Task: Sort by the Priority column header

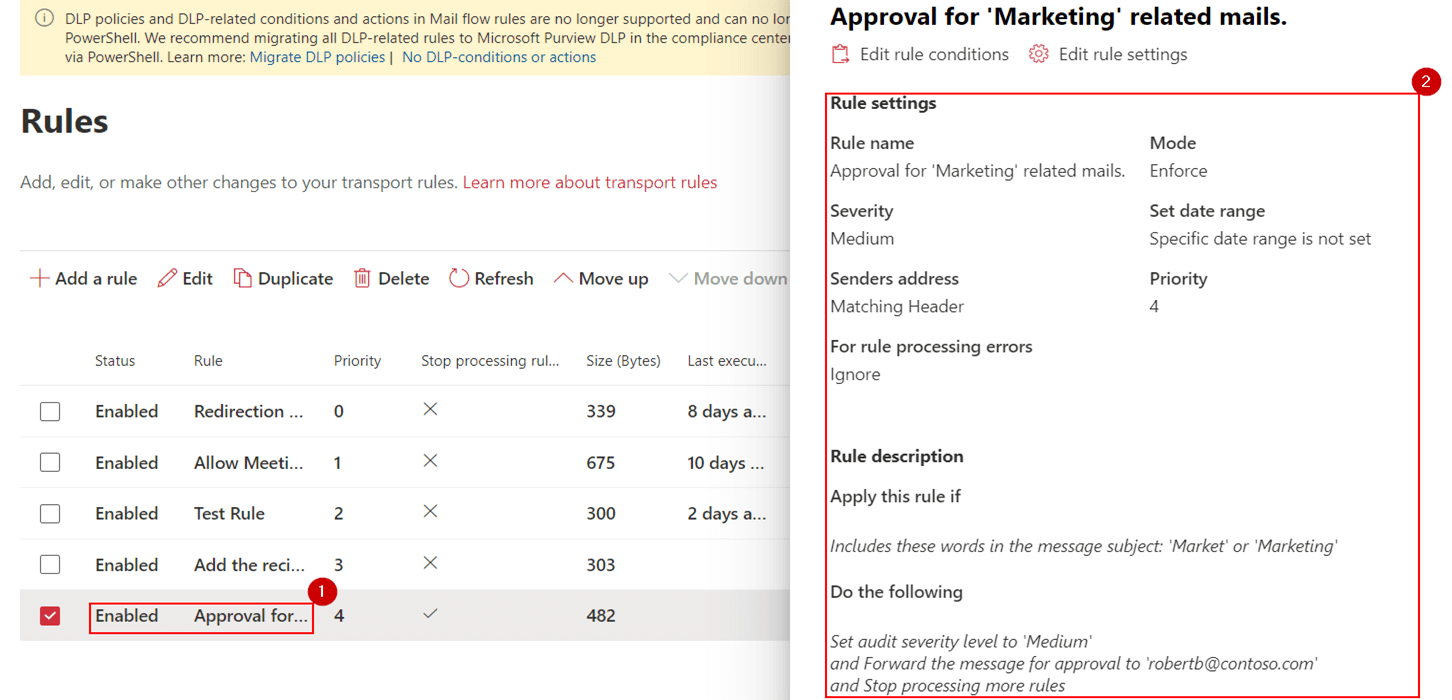Action: (x=357, y=361)
